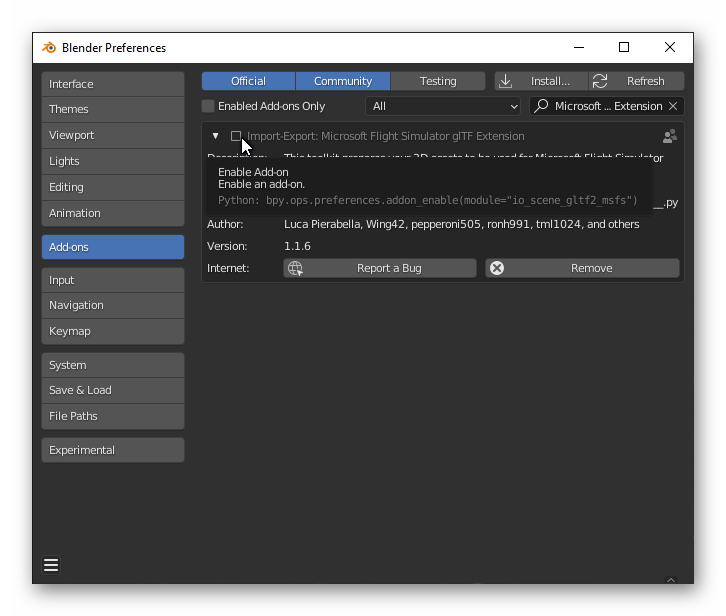
Task: Open the Viewport preferences section
Action: pos(113,135)
